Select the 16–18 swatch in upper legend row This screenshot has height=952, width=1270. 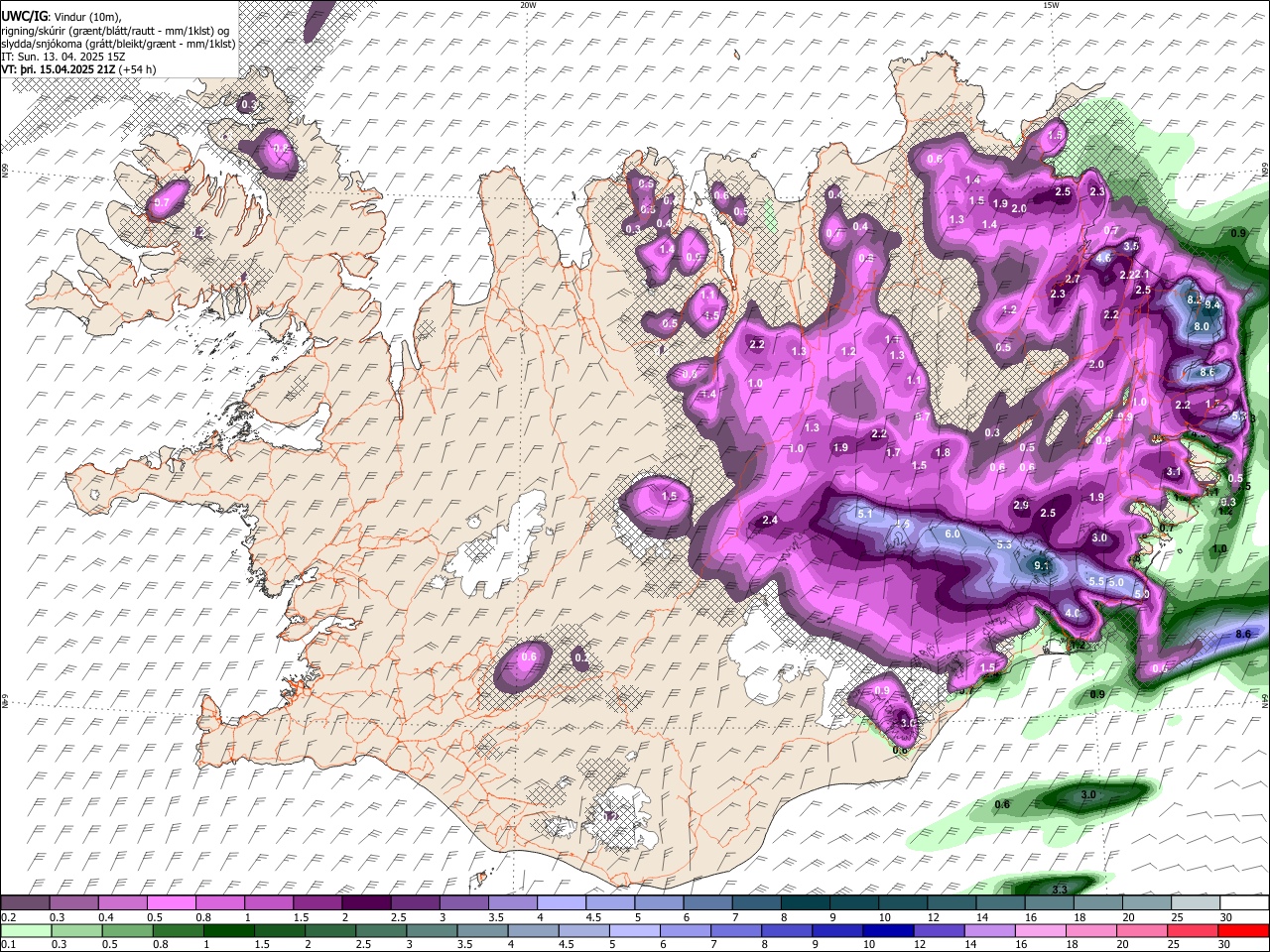click(x=1050, y=903)
